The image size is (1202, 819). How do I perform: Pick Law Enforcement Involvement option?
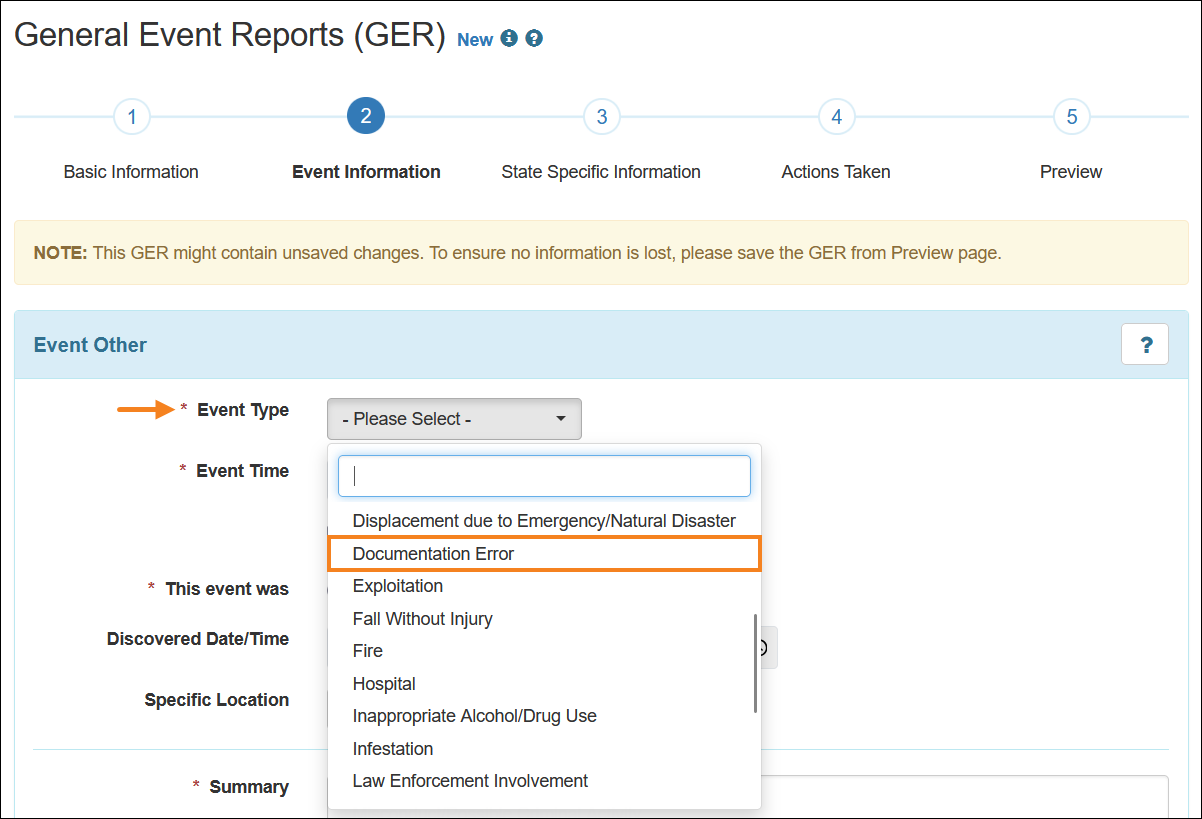coord(544,781)
